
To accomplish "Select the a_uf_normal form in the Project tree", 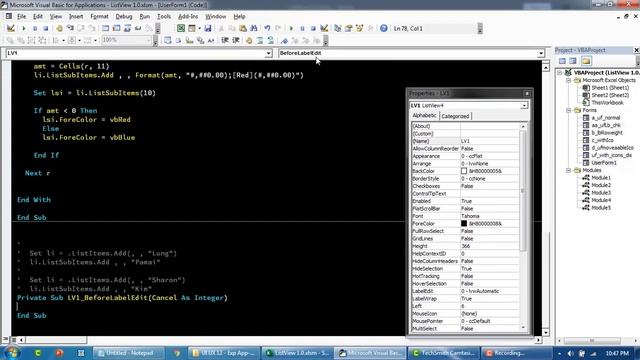I will point(606,118).
